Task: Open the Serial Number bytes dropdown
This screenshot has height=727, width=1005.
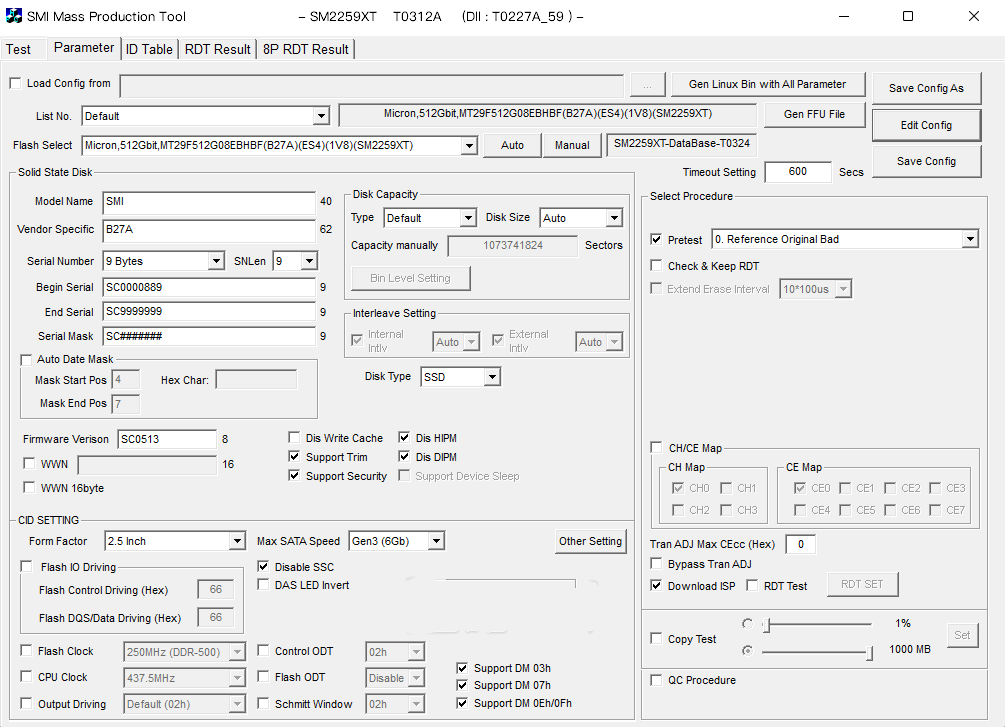Action: [216, 261]
